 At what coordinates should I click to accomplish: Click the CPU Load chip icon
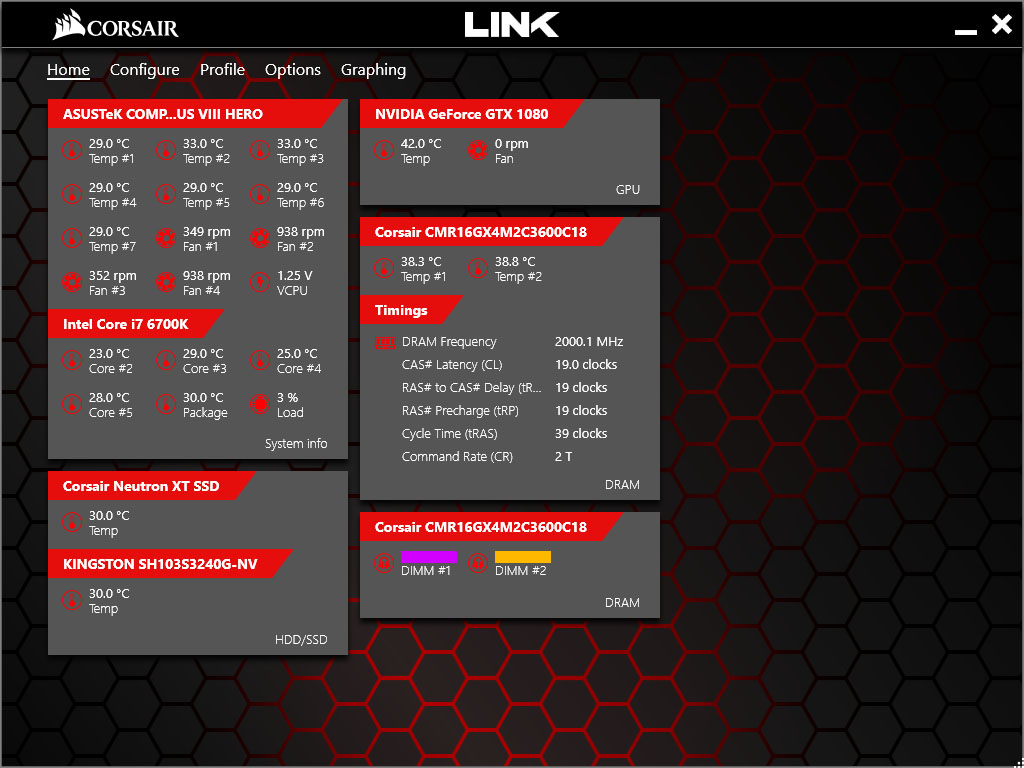(260, 404)
